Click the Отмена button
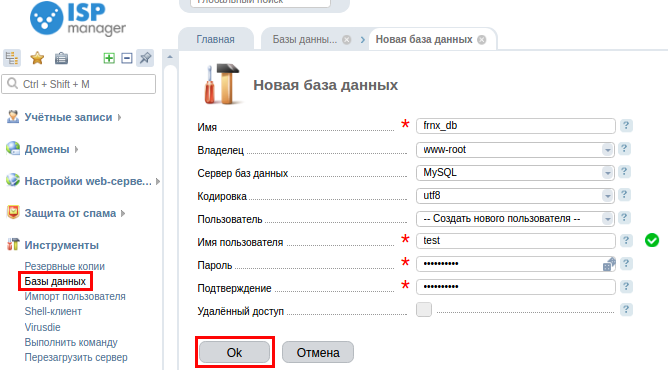This screenshot has width=668, height=370. (x=318, y=352)
